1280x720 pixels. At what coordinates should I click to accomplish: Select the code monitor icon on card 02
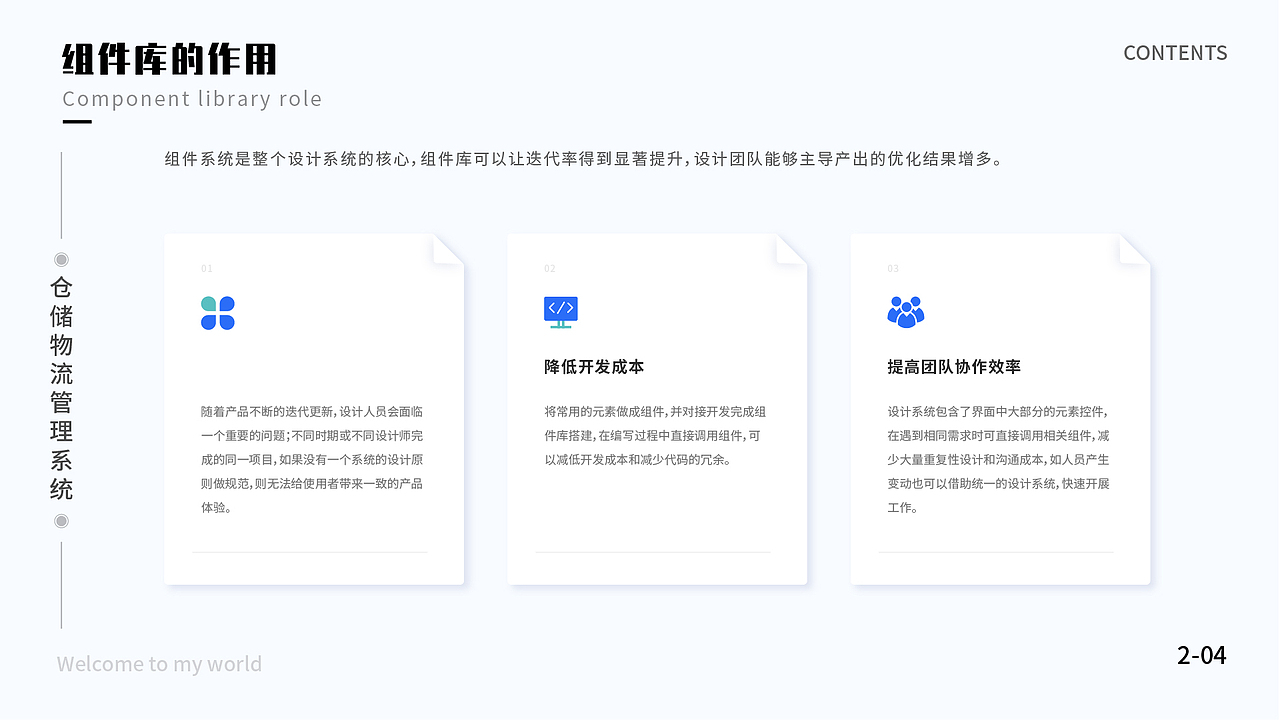(x=561, y=311)
